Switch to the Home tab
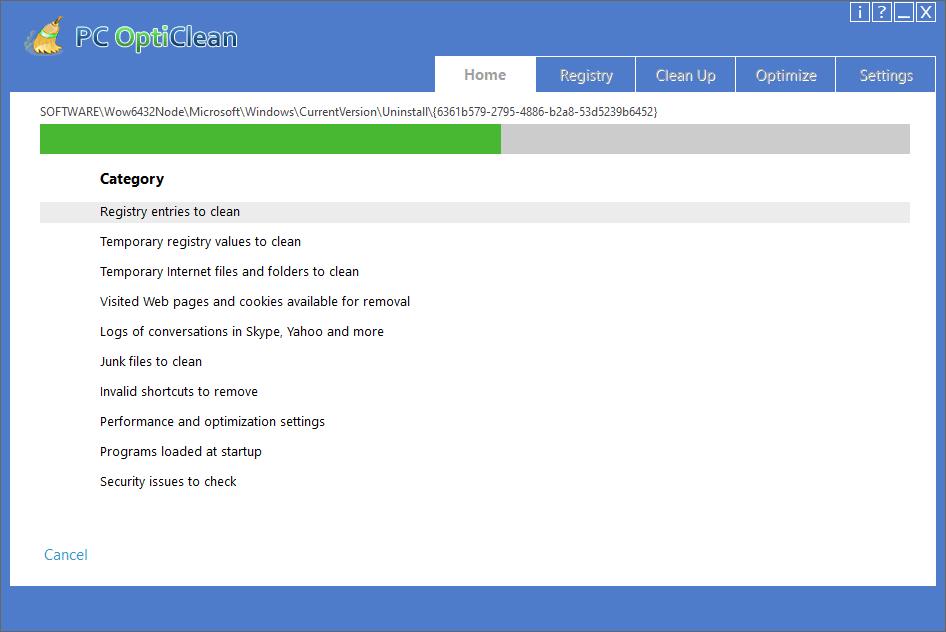 coord(485,75)
